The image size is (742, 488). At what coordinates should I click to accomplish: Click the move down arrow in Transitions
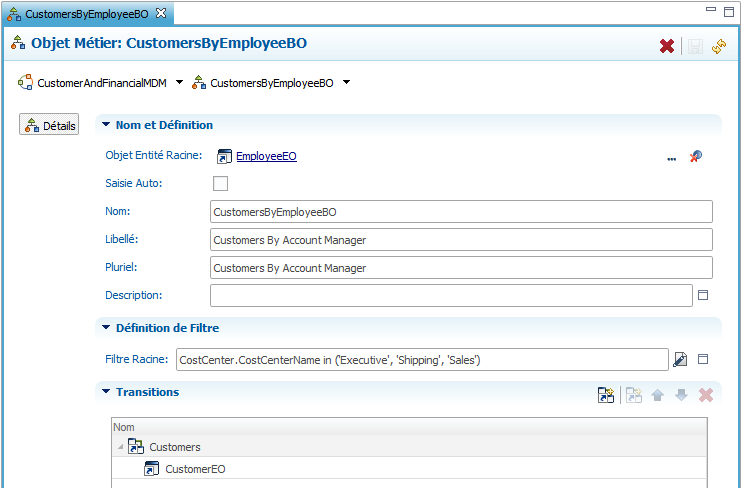coord(681,395)
